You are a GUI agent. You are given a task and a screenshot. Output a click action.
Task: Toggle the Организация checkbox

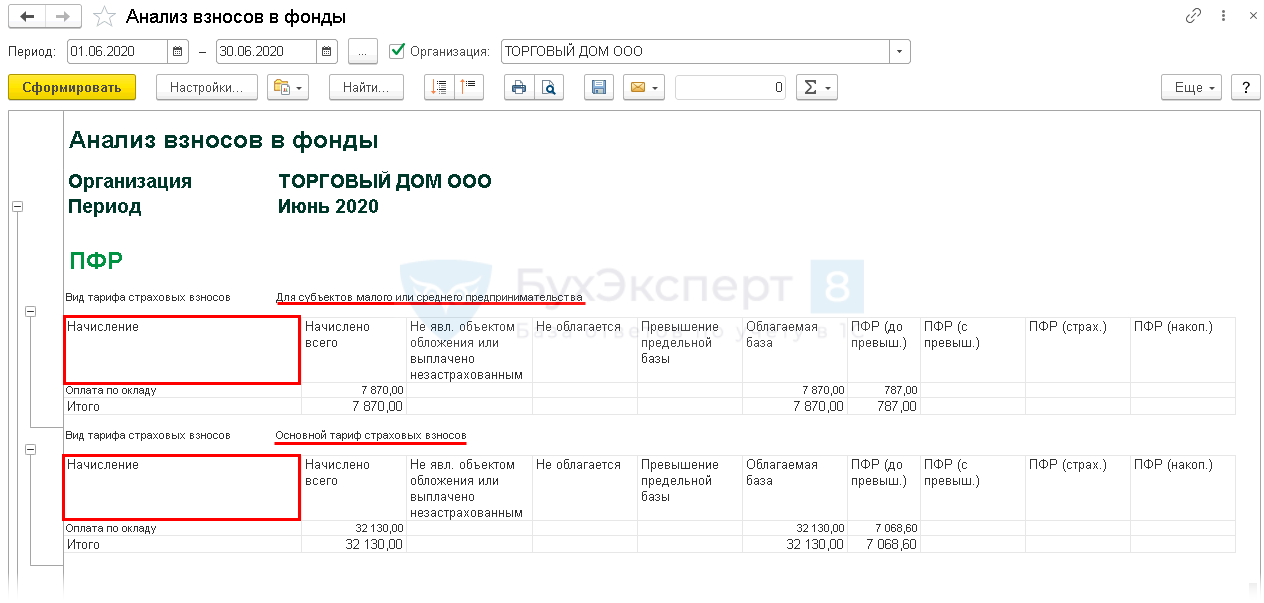(397, 51)
